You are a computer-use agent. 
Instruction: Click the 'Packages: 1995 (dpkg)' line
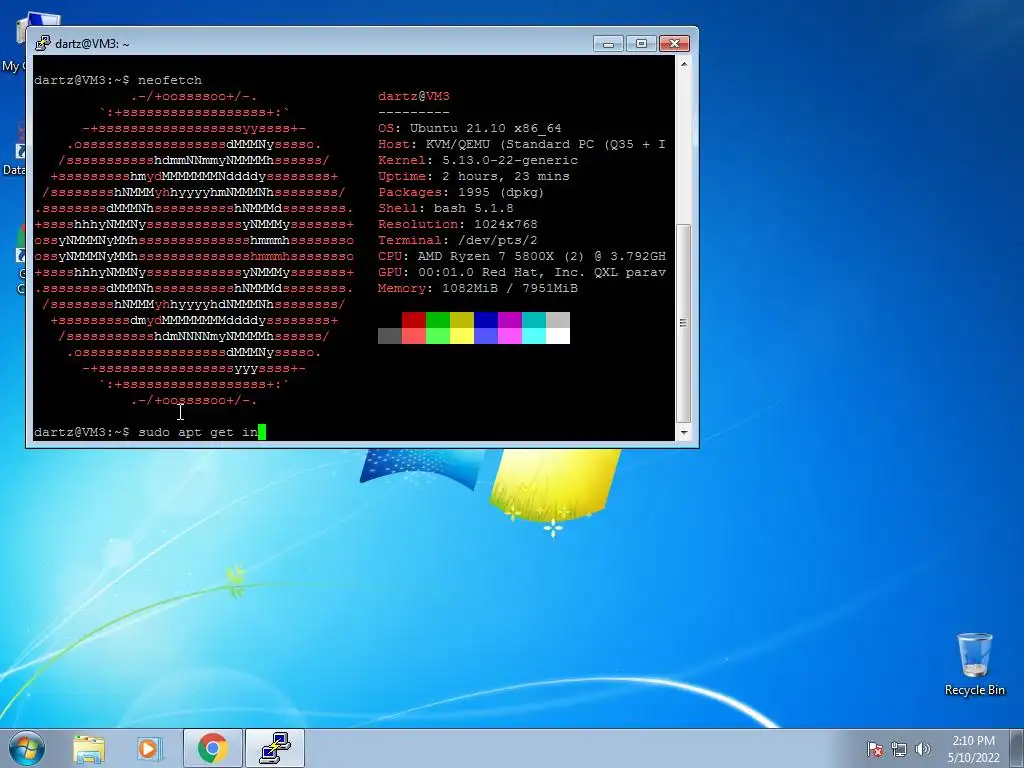(461, 192)
